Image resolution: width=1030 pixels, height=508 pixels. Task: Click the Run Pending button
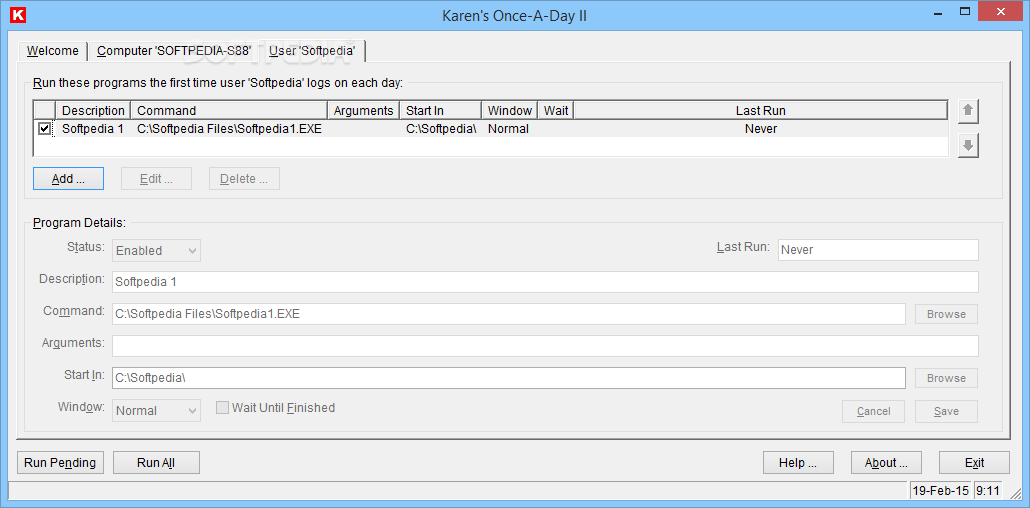[60, 463]
